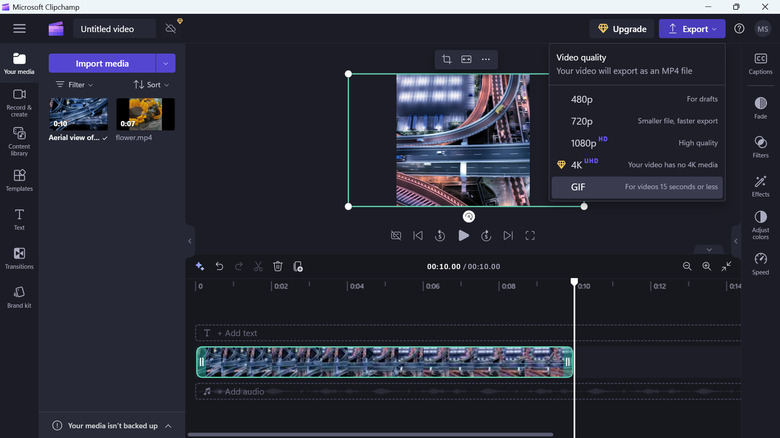
Task: Open the Filter dropdown
Action: tap(75, 85)
